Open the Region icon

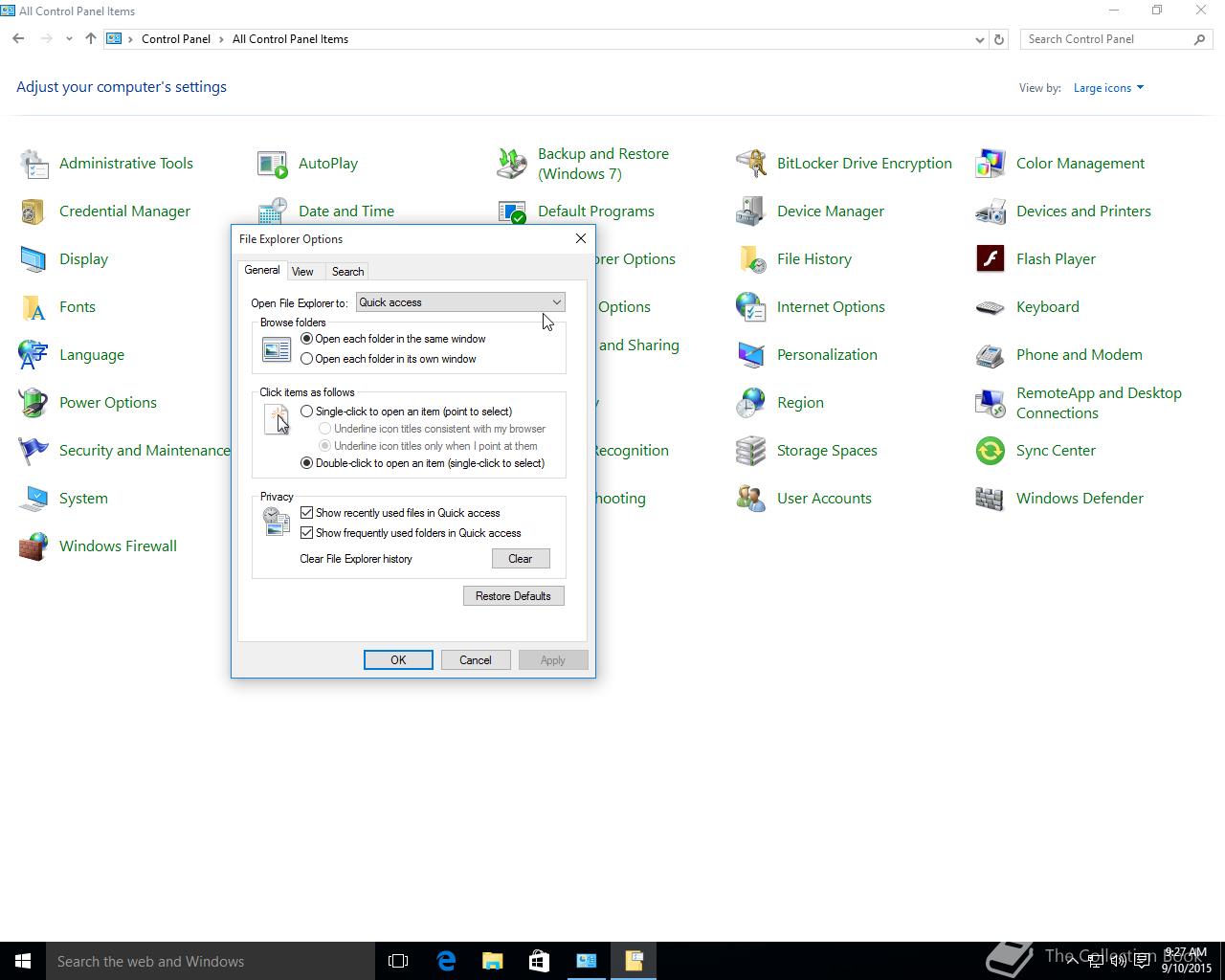point(751,403)
